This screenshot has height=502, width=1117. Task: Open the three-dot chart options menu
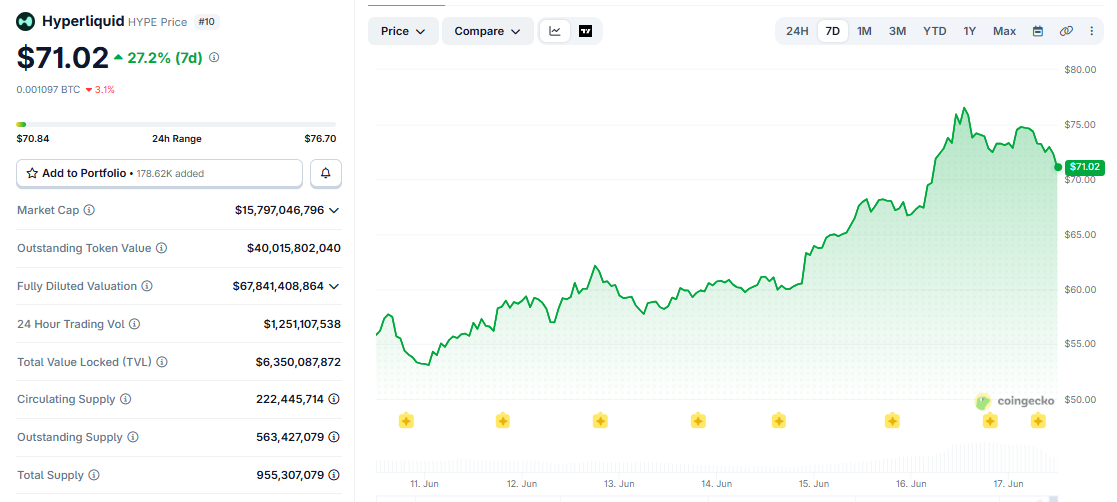pyautogui.click(x=1091, y=31)
